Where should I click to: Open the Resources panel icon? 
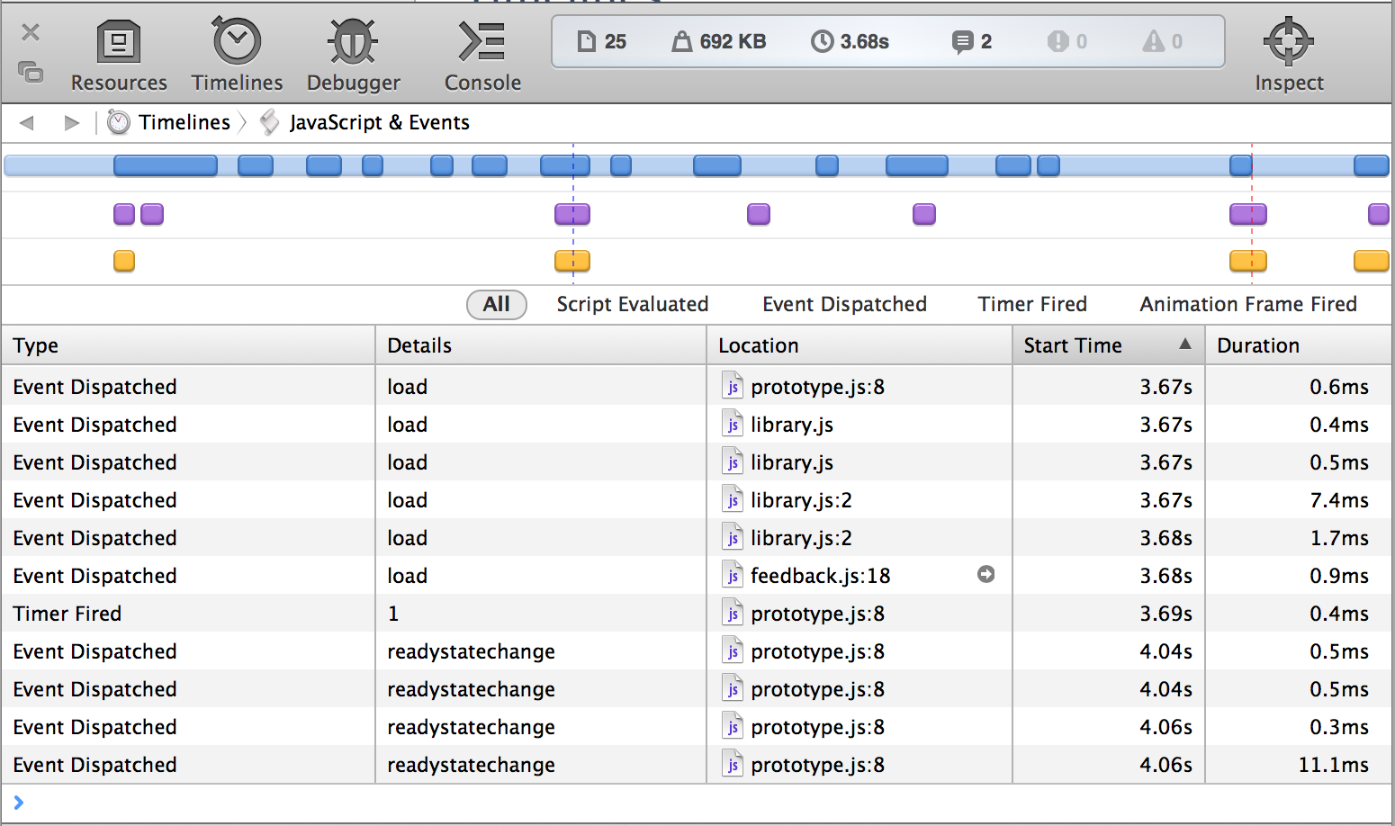[118, 44]
